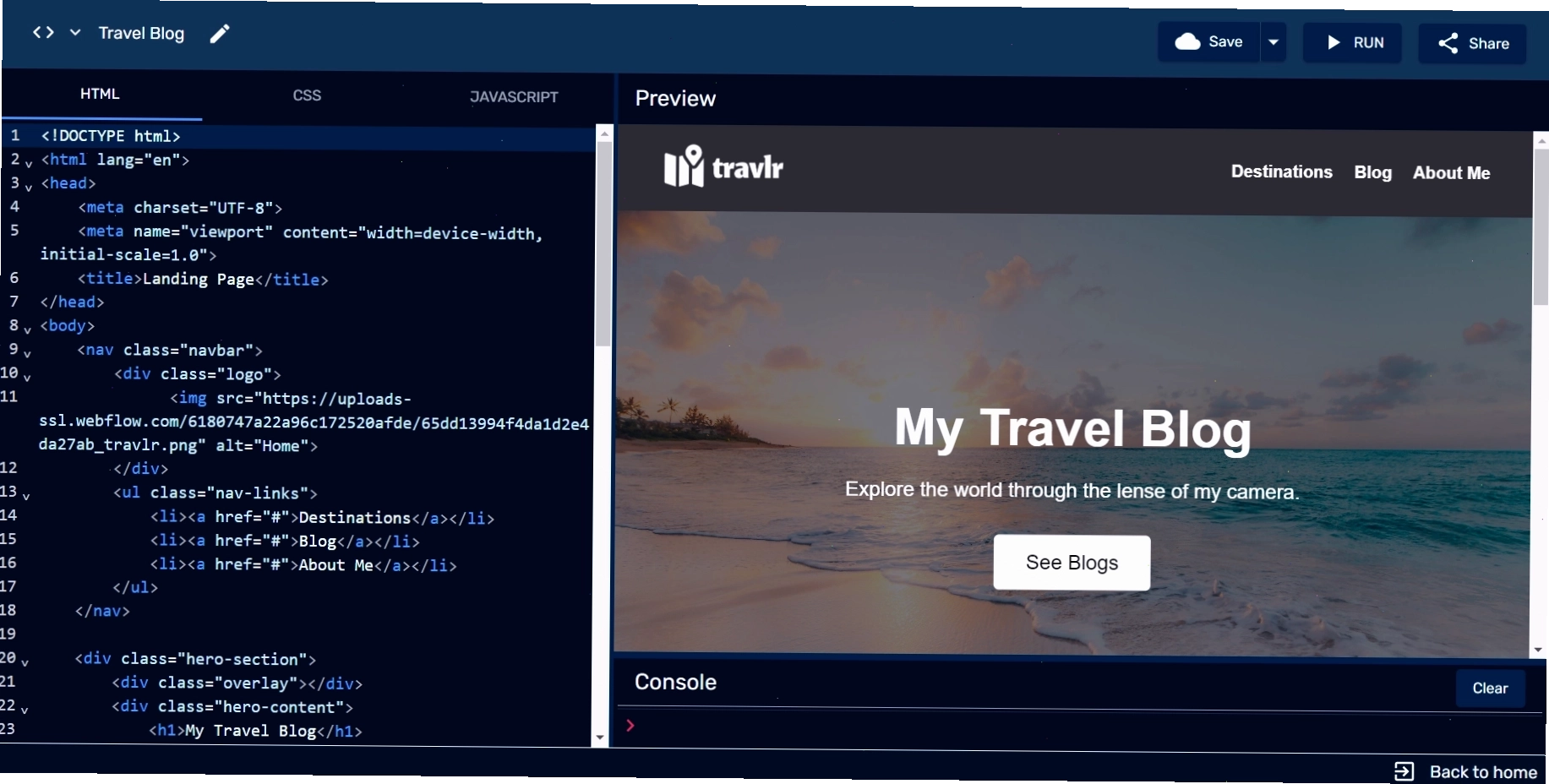Collapse the html tag fold arrow on line 2

[29, 163]
